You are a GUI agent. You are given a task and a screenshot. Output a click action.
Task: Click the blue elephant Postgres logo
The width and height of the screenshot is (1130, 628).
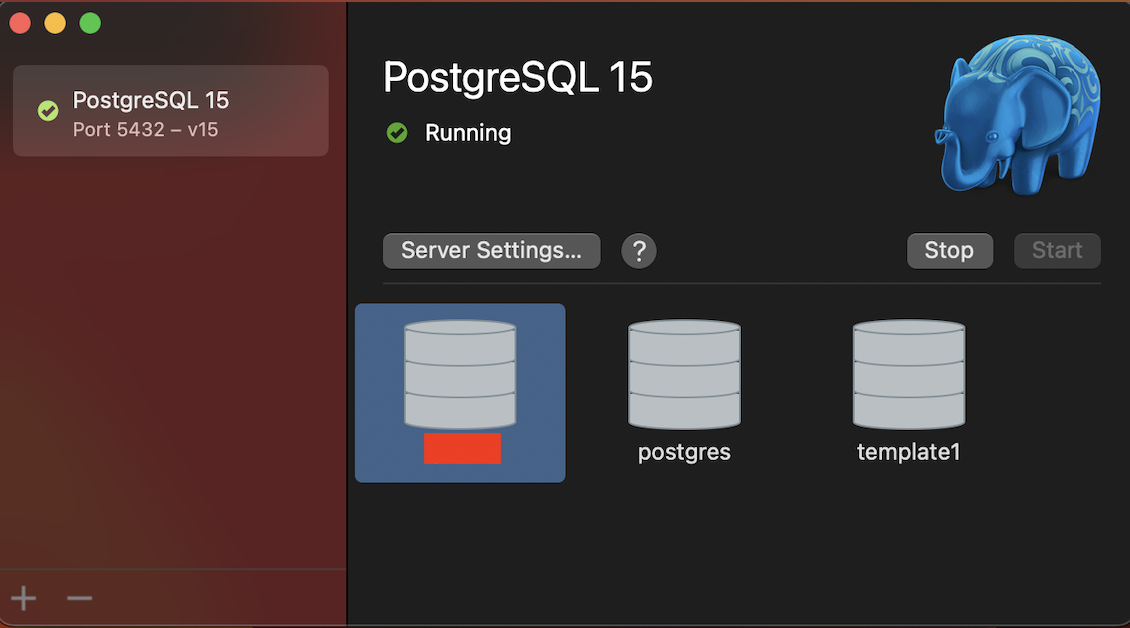click(1018, 114)
